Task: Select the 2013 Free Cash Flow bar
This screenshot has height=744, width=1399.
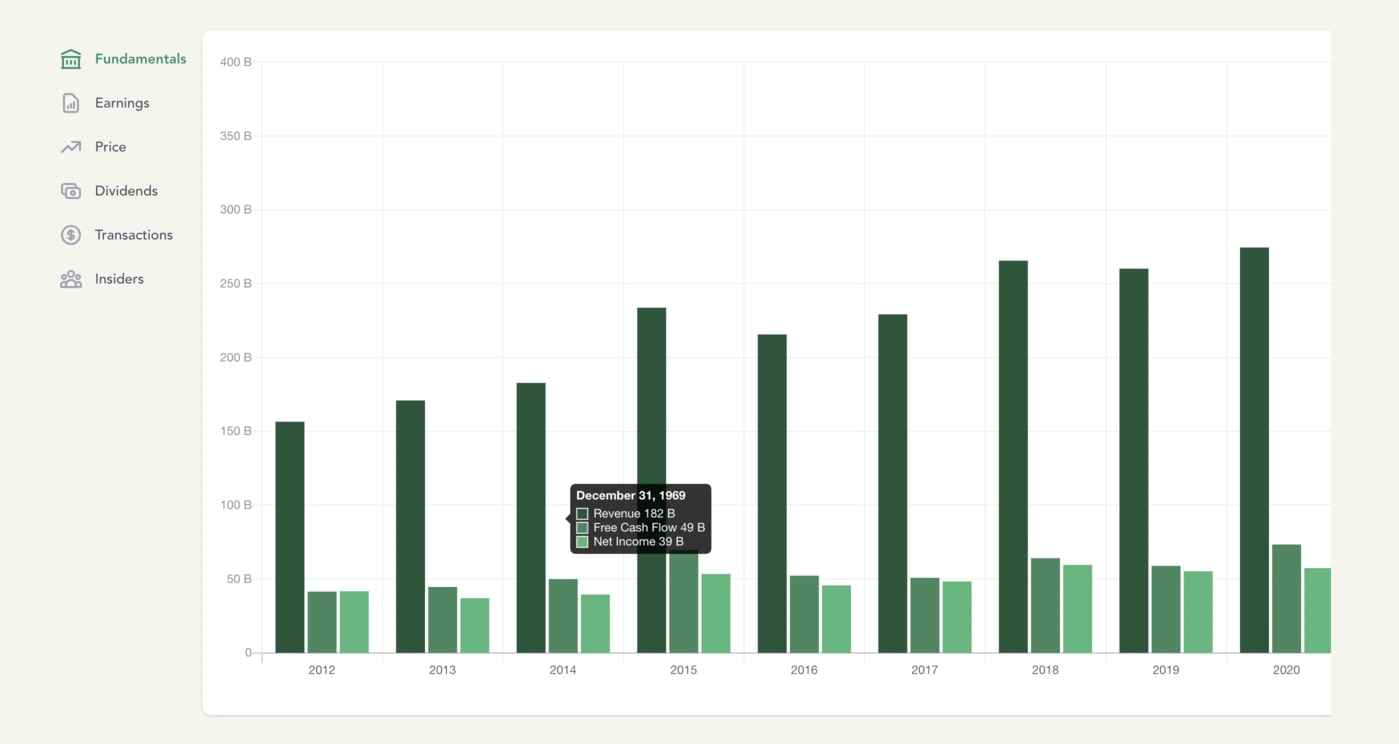Action: [x=443, y=620]
